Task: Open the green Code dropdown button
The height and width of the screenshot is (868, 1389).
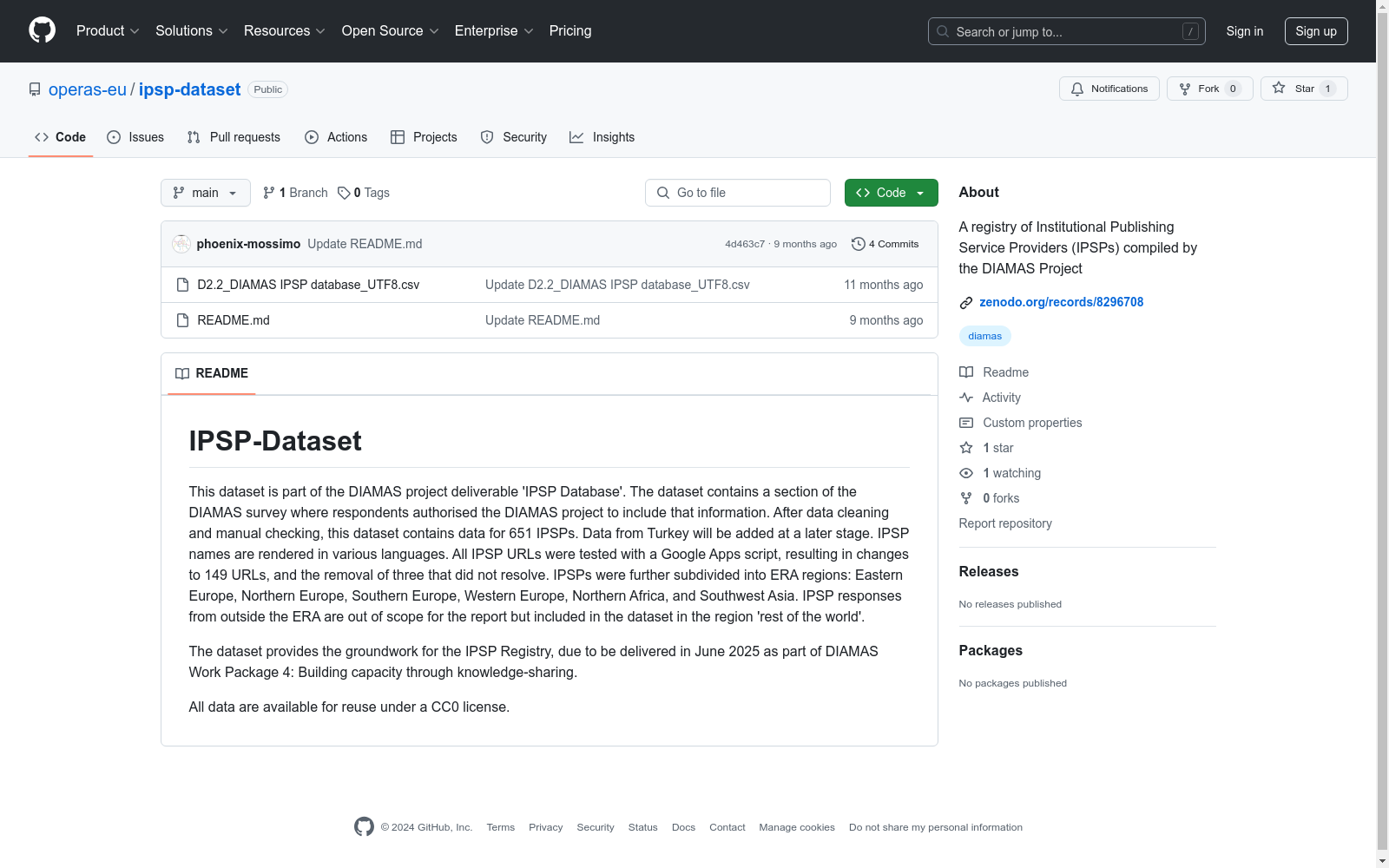Action: [x=892, y=193]
